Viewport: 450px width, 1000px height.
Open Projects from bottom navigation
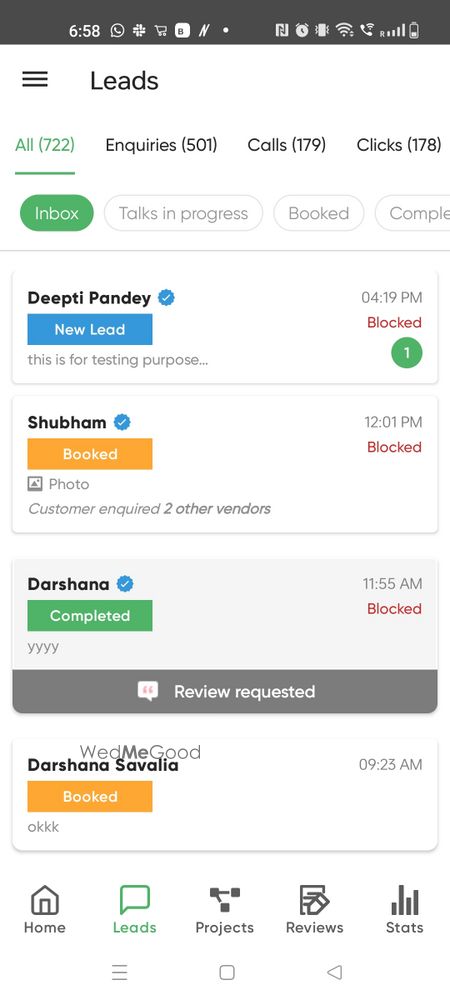pos(225,901)
